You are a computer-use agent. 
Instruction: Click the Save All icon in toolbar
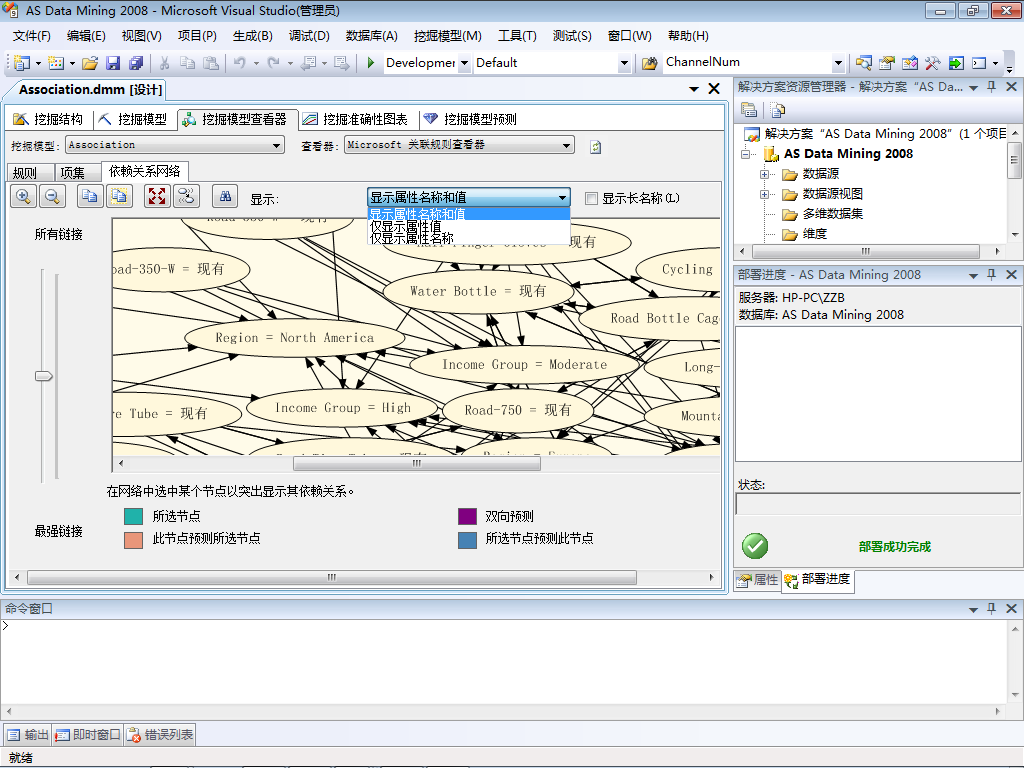136,63
